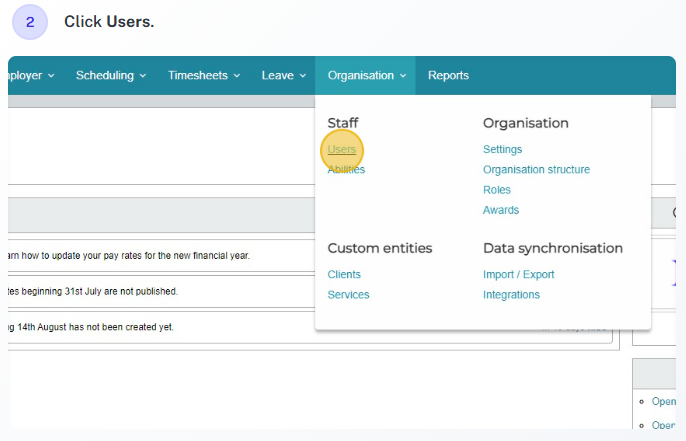Screen dimensions: 686x441
Task: Collapse the Organisation dropdown chevron
Action: (403, 76)
